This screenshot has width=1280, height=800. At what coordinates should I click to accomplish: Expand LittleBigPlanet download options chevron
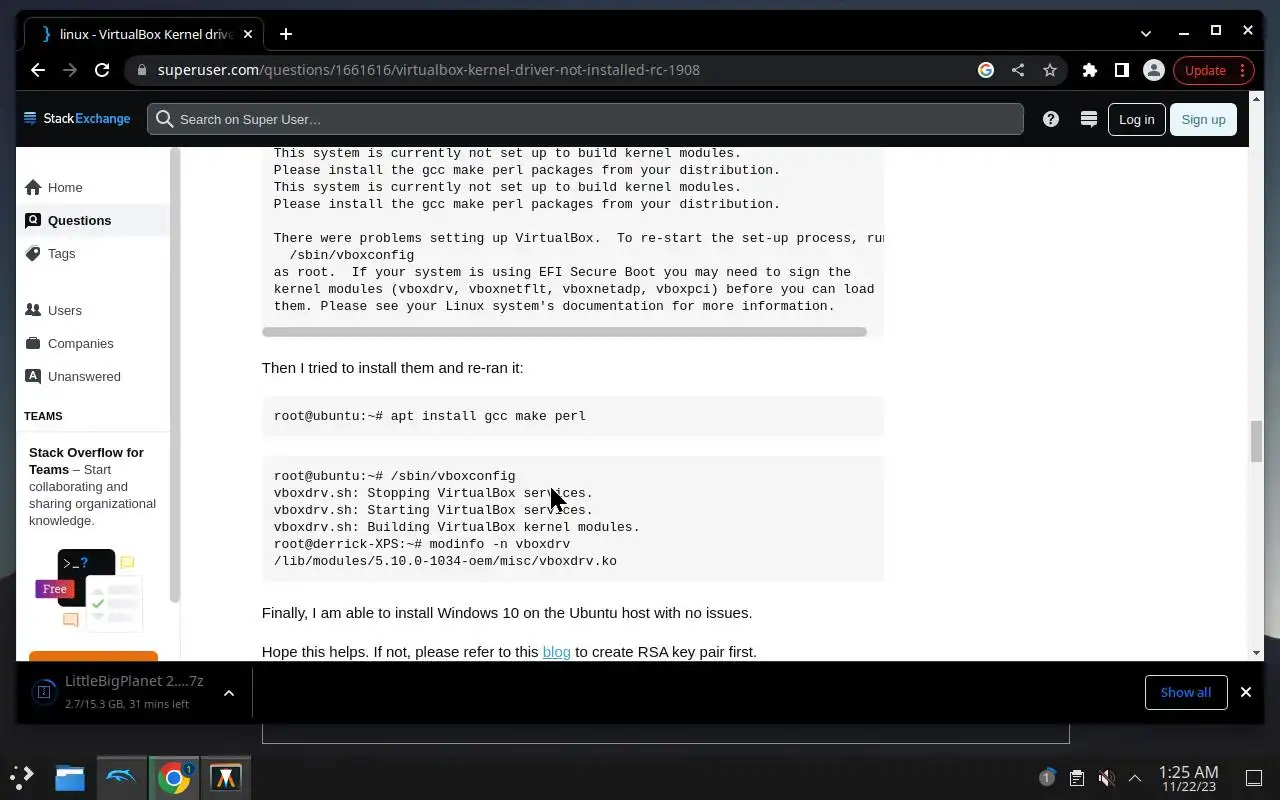(229, 692)
